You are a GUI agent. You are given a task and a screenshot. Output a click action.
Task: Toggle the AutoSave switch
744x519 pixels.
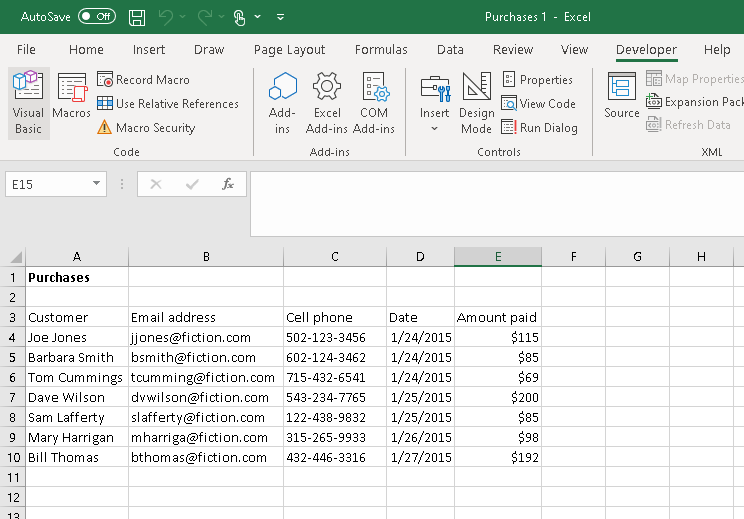click(96, 17)
